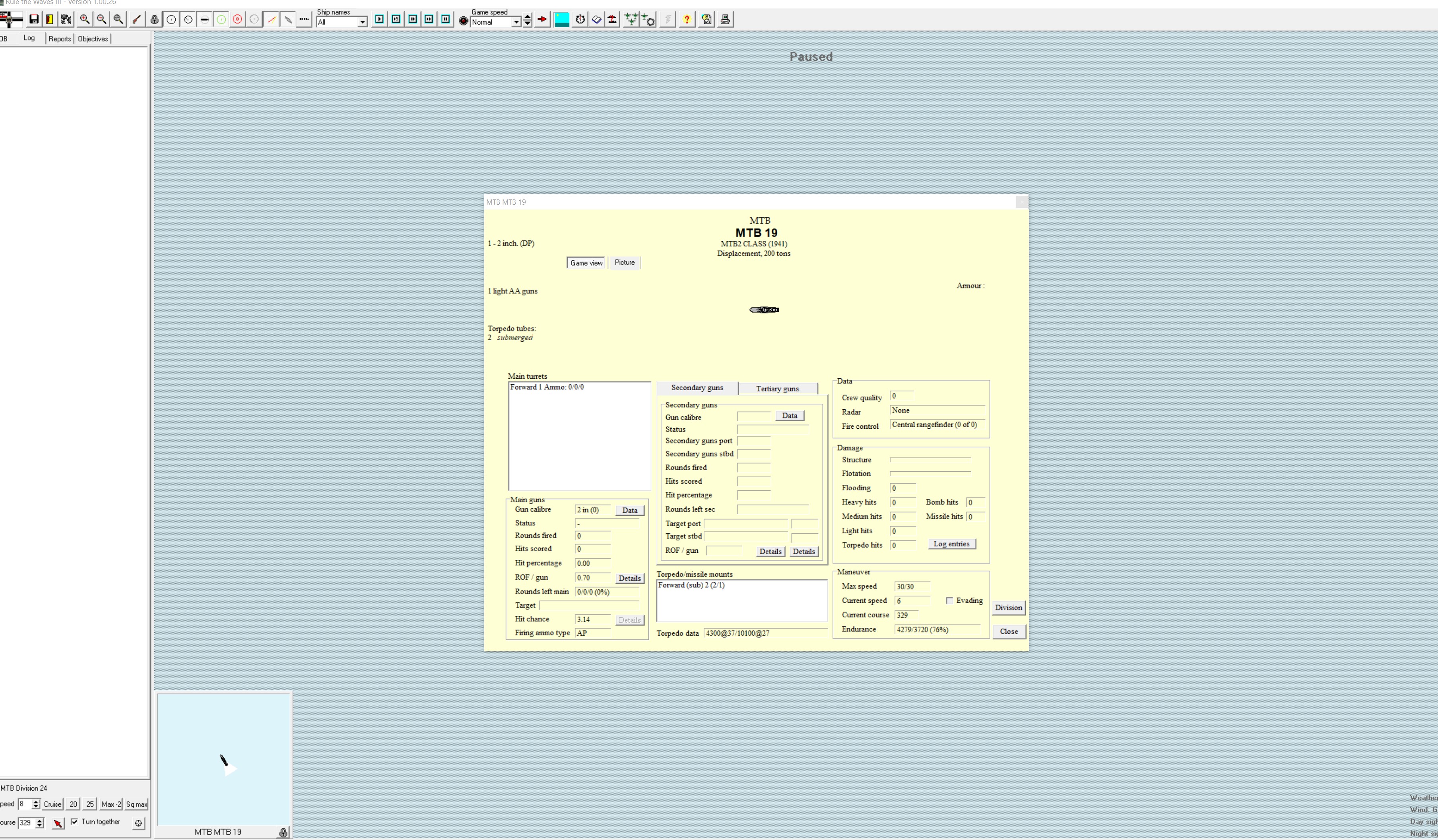
Task: Click the speed spinner arrows
Action: click(36, 805)
